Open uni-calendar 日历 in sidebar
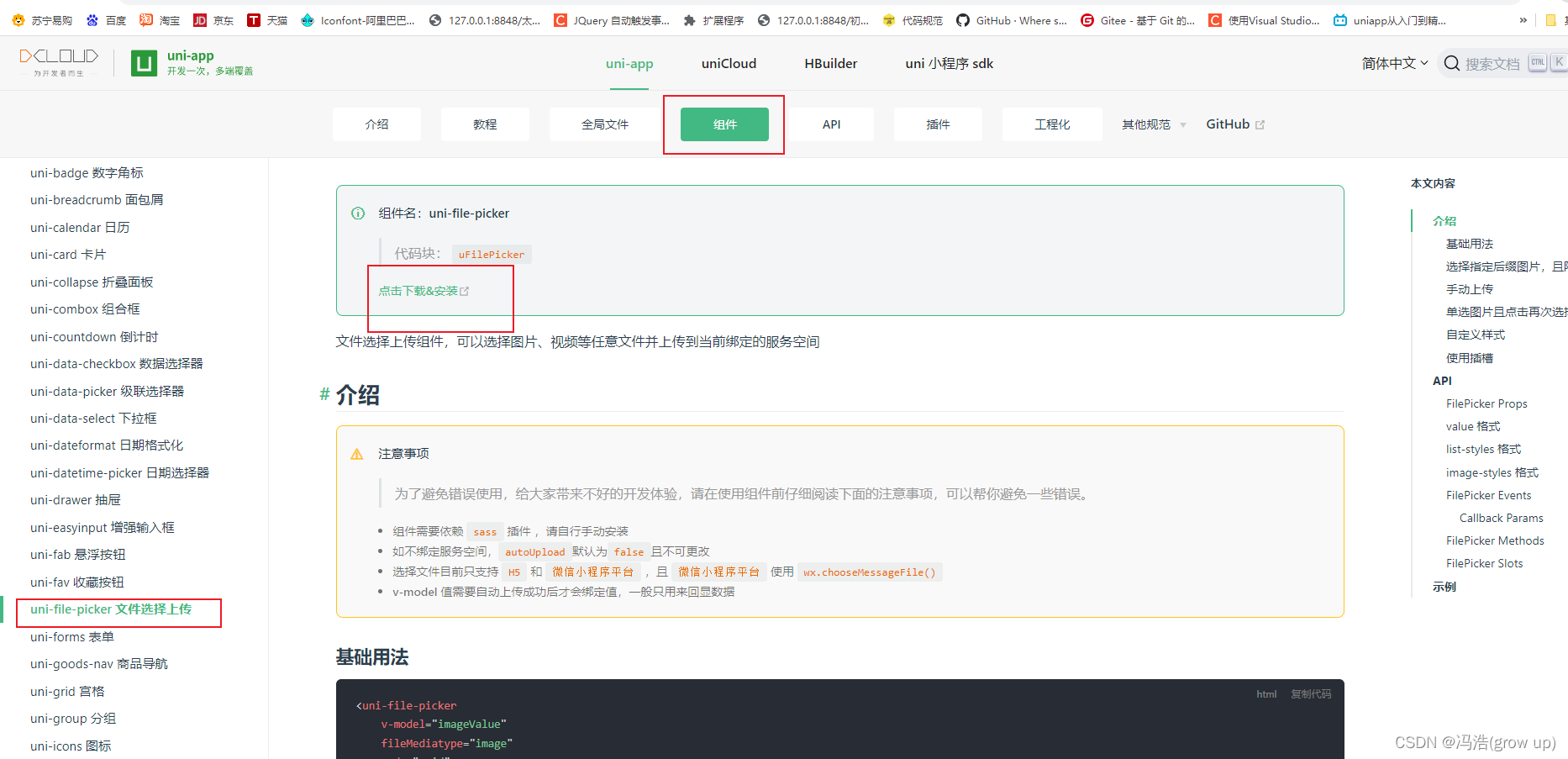 80,228
